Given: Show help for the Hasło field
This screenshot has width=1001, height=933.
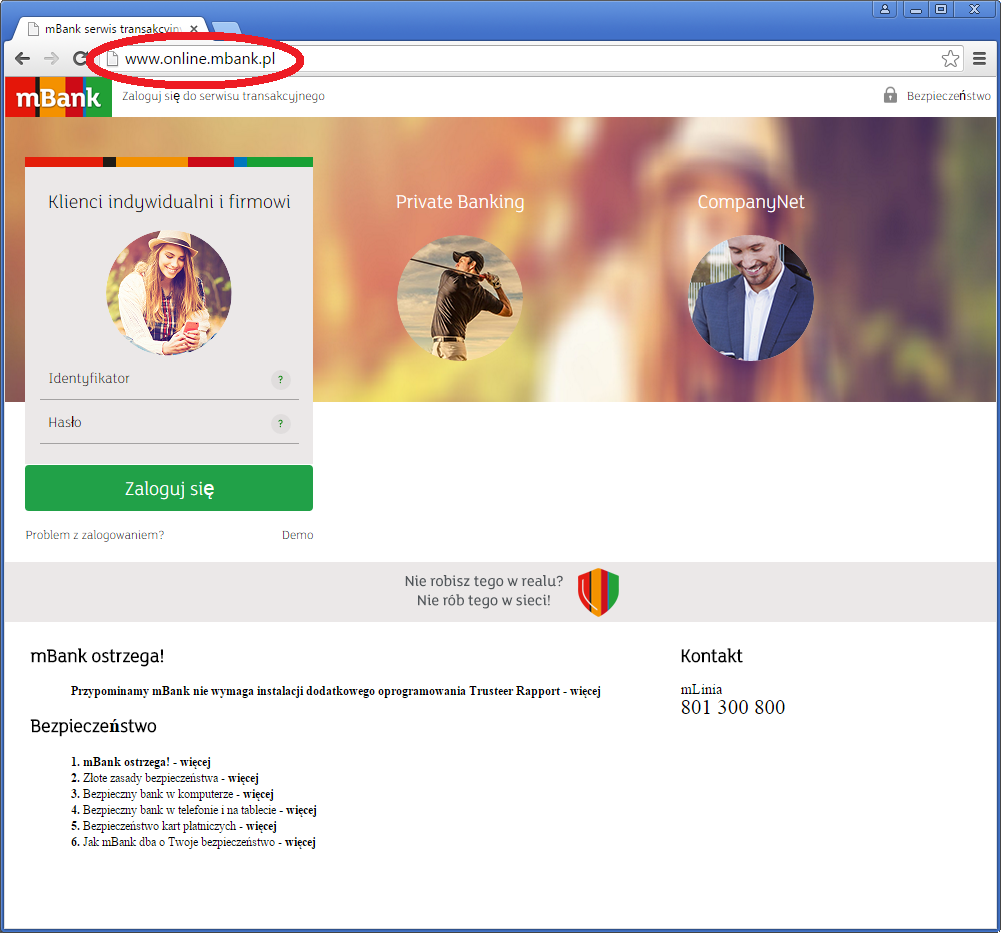Looking at the screenshot, I should click(280, 423).
